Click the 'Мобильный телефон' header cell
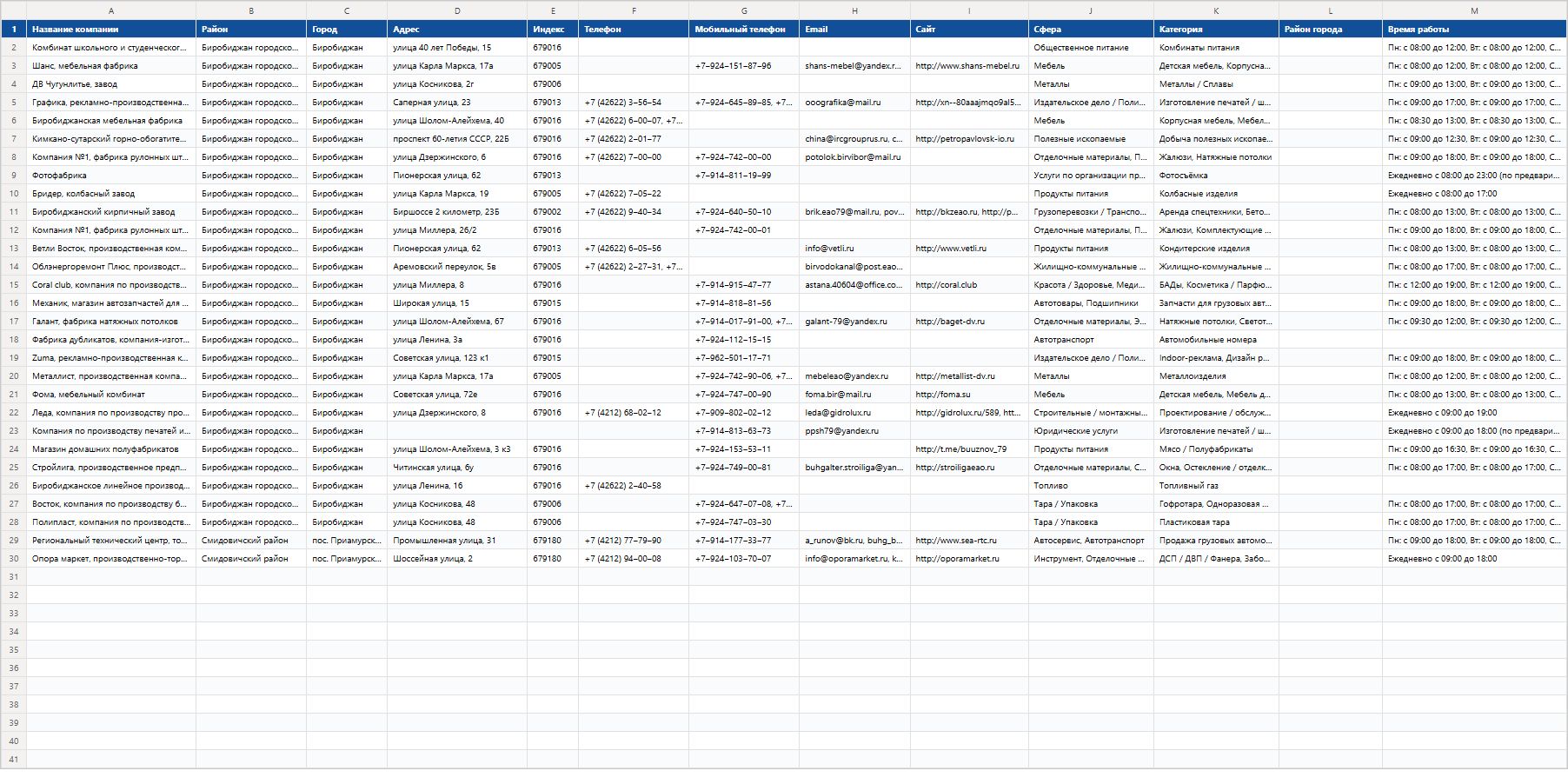Image resolution: width=1568 pixels, height=784 pixels. pos(744,29)
